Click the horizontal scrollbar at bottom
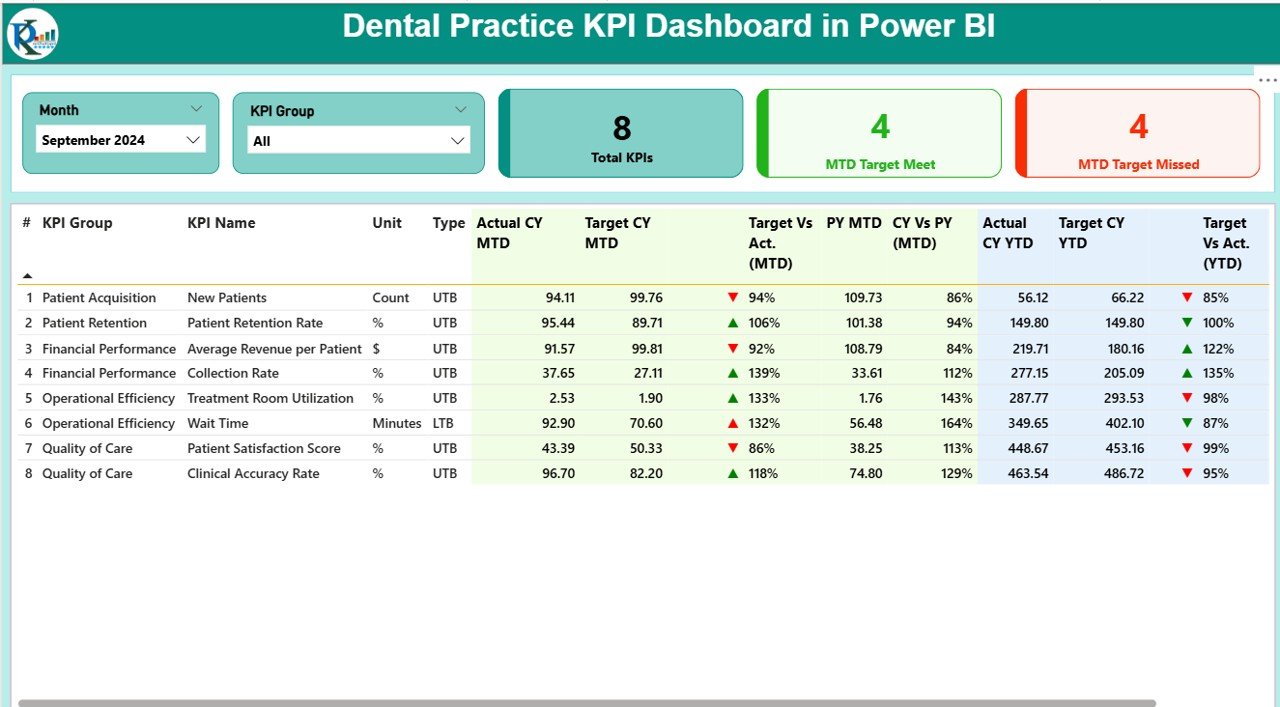Screen dimensions: 1280x707 point(586,702)
